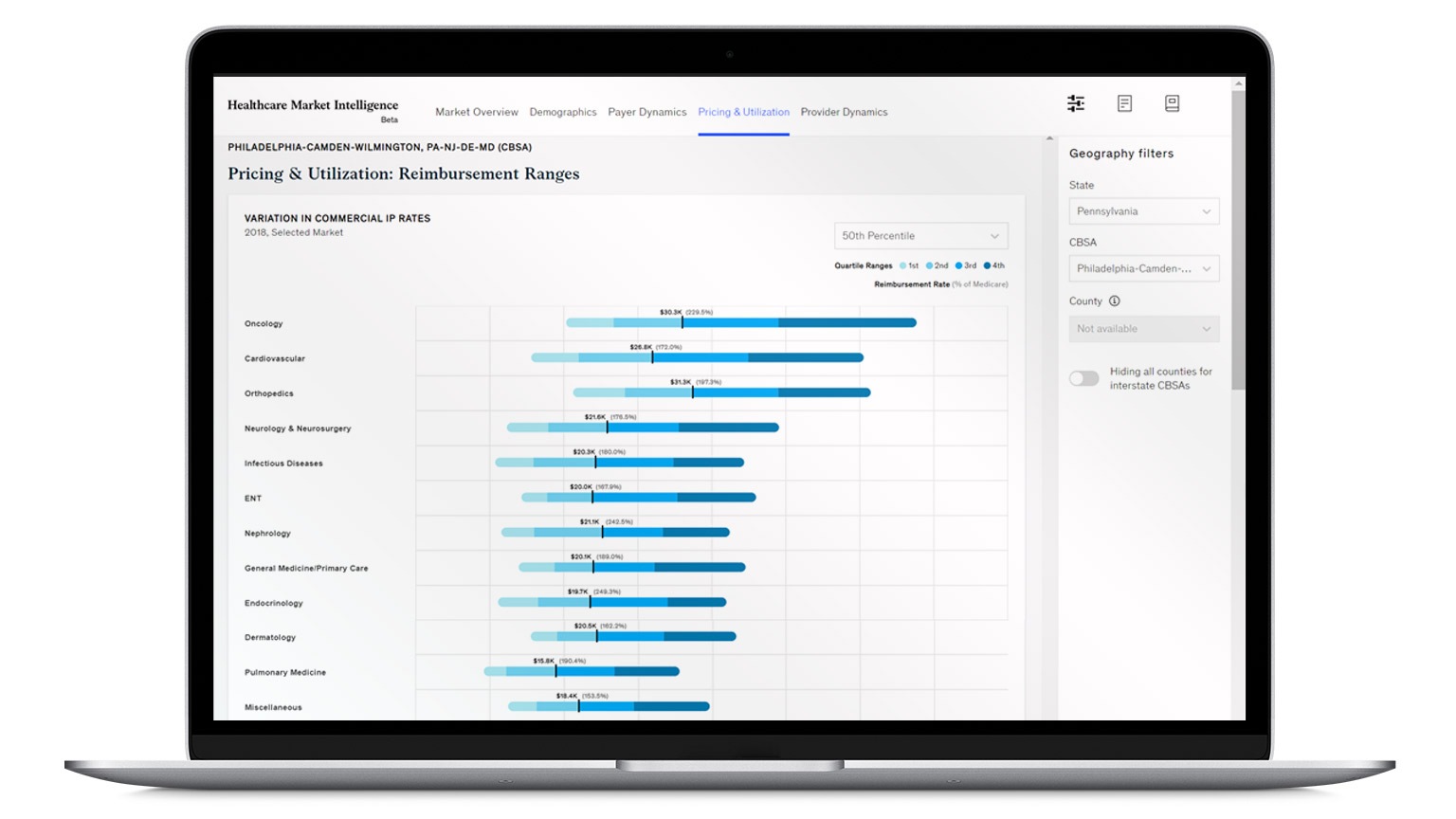Toggle the 1st quartile range visibility
Image resolution: width=1456 pixels, height=819 pixels.
901,265
